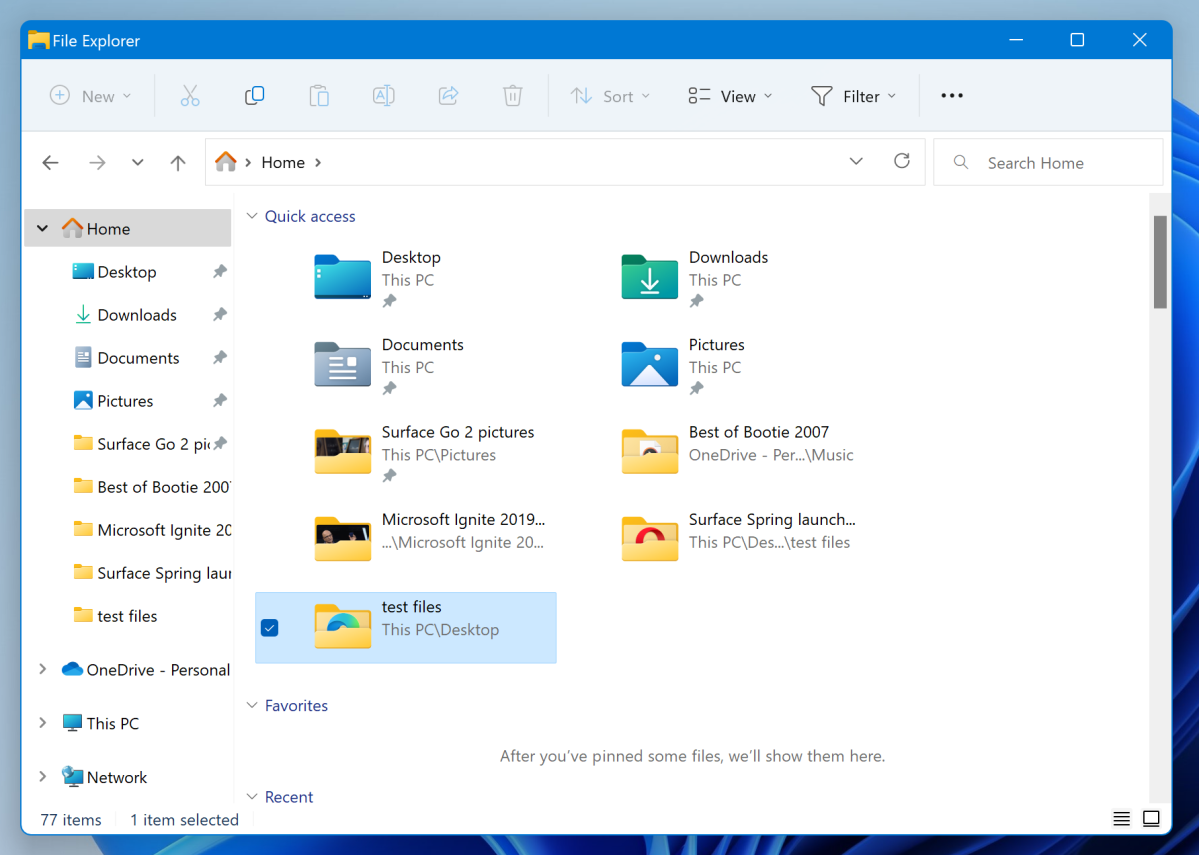Collapse the Favorites section
1199x855 pixels.
click(252, 705)
